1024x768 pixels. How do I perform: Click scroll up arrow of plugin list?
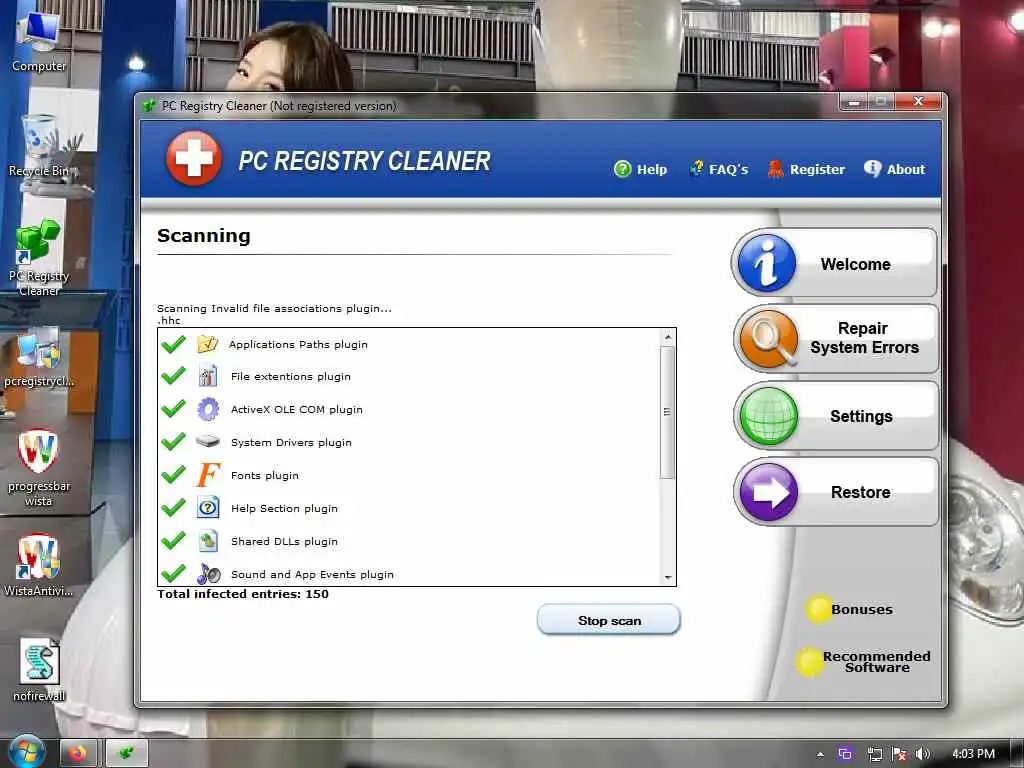coord(667,337)
